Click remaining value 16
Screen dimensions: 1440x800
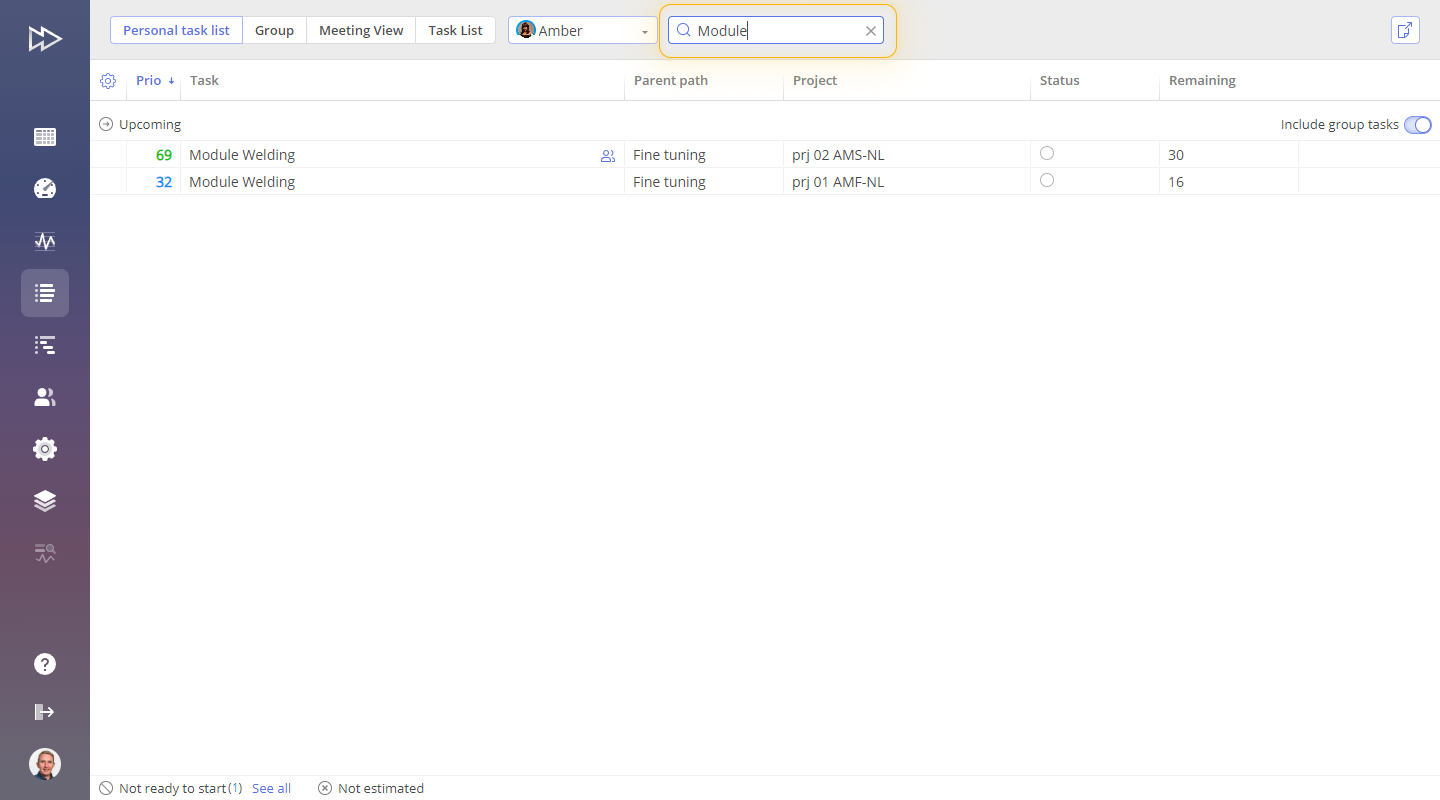[x=1176, y=182]
